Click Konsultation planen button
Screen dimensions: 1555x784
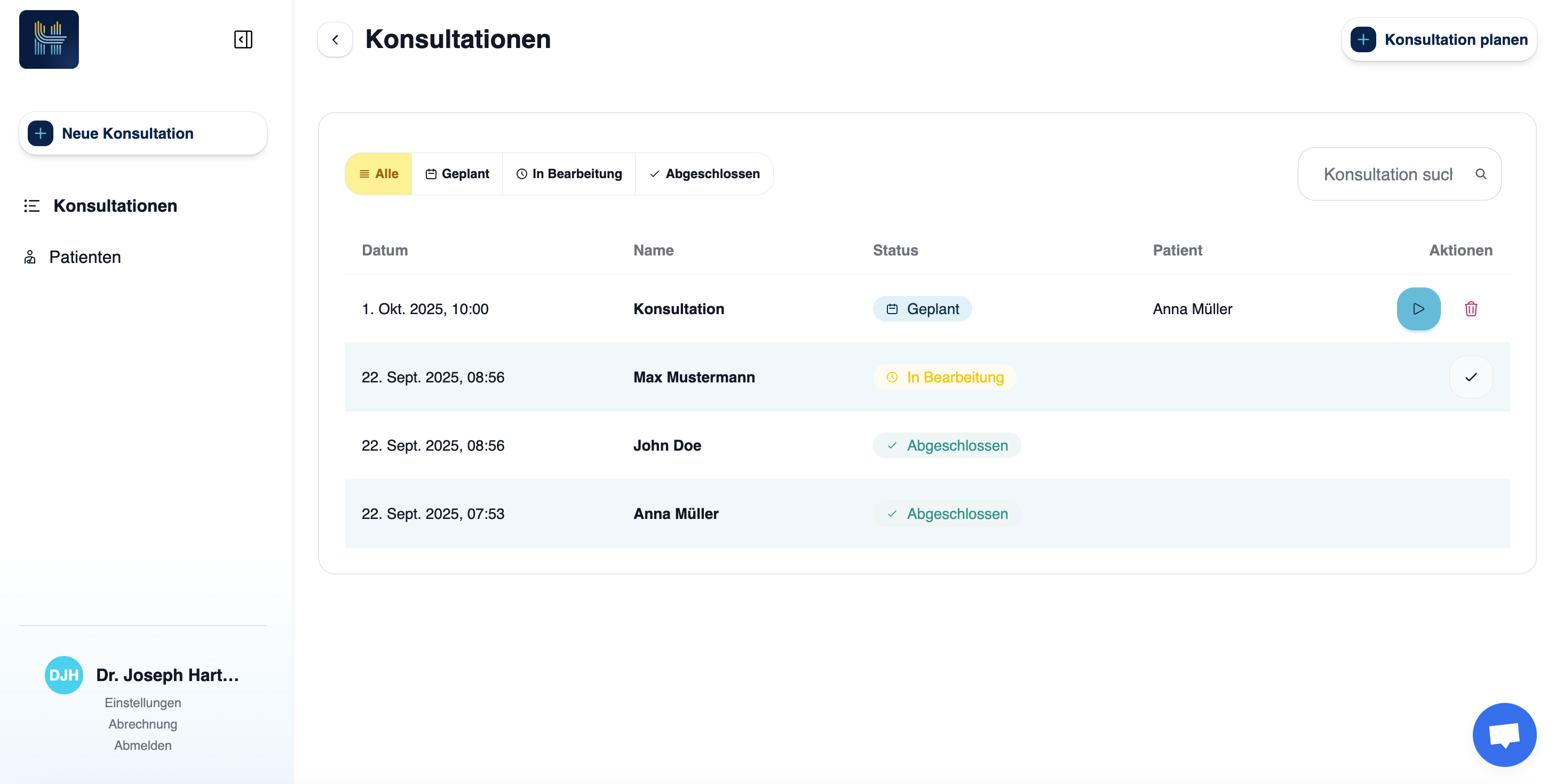(x=1439, y=39)
